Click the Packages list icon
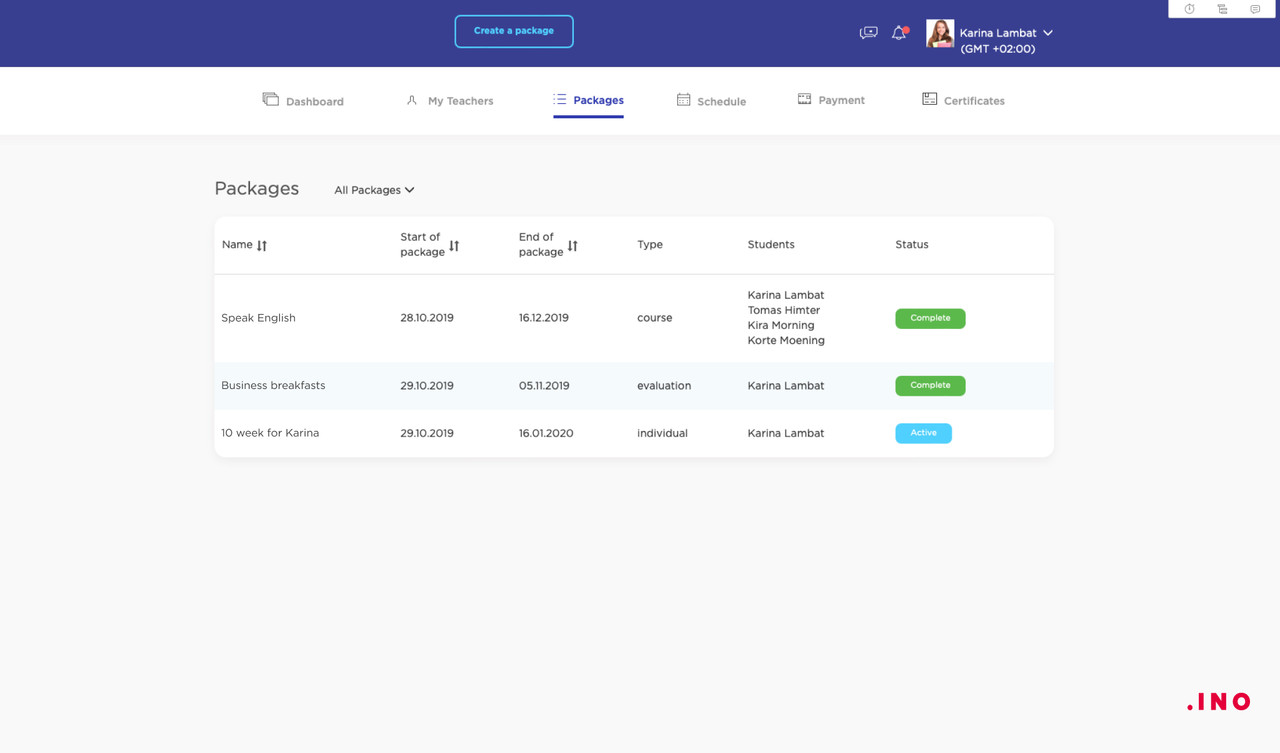The image size is (1280, 753). [559, 99]
